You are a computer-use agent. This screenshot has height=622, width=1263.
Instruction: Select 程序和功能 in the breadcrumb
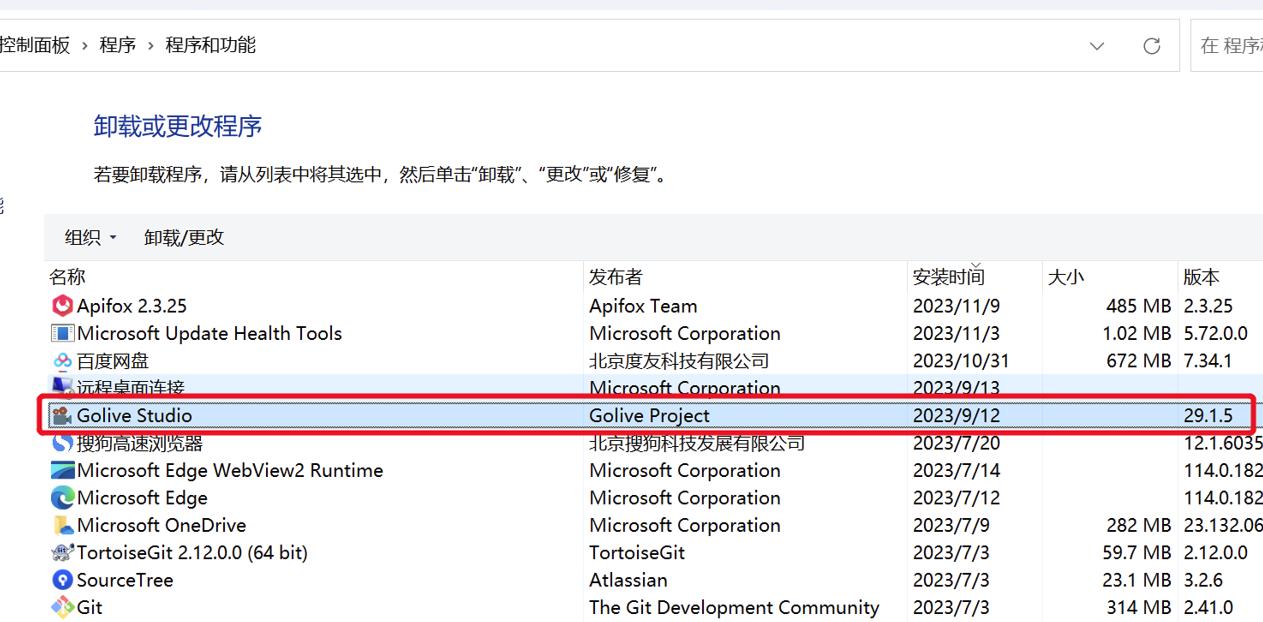point(210,46)
